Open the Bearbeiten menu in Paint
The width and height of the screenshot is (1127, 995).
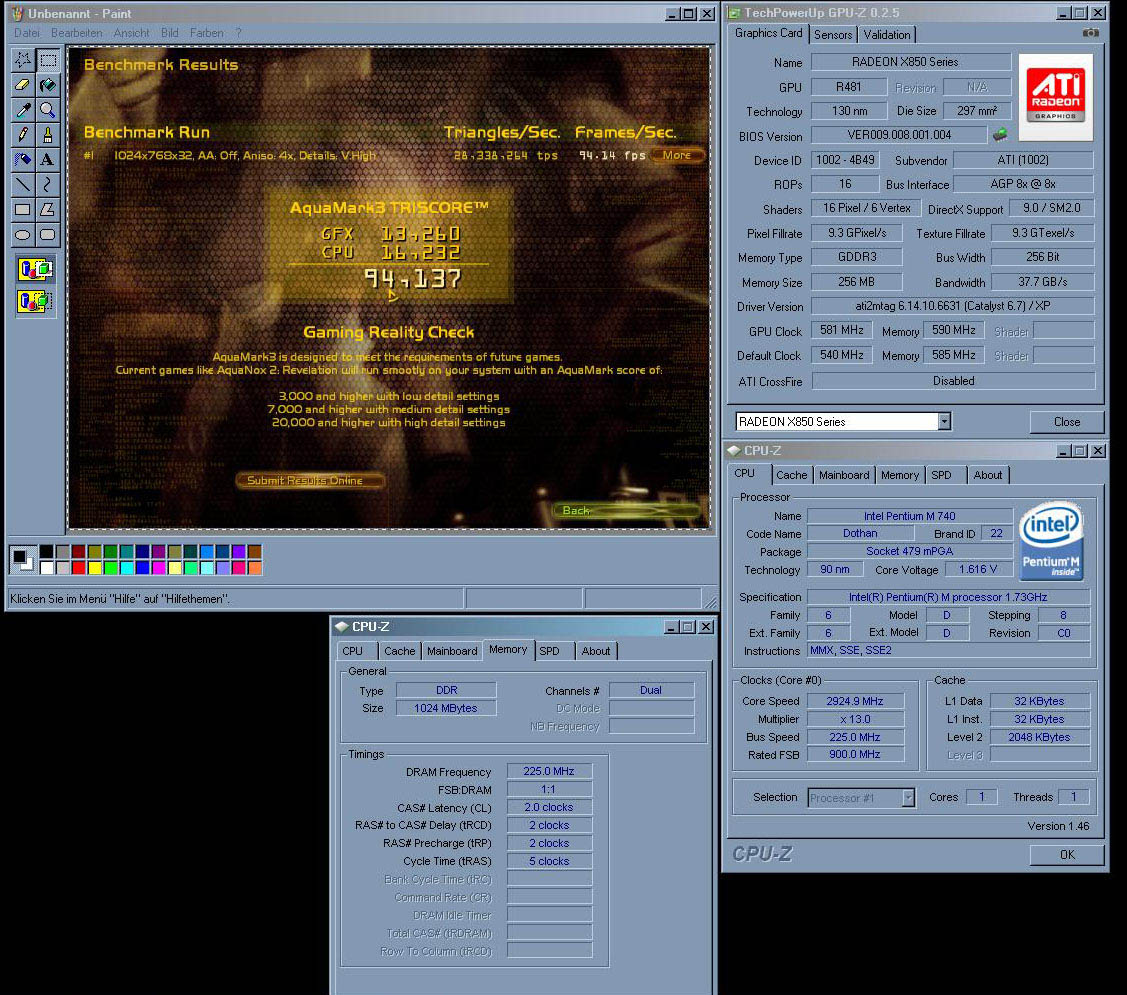pyautogui.click(x=76, y=33)
